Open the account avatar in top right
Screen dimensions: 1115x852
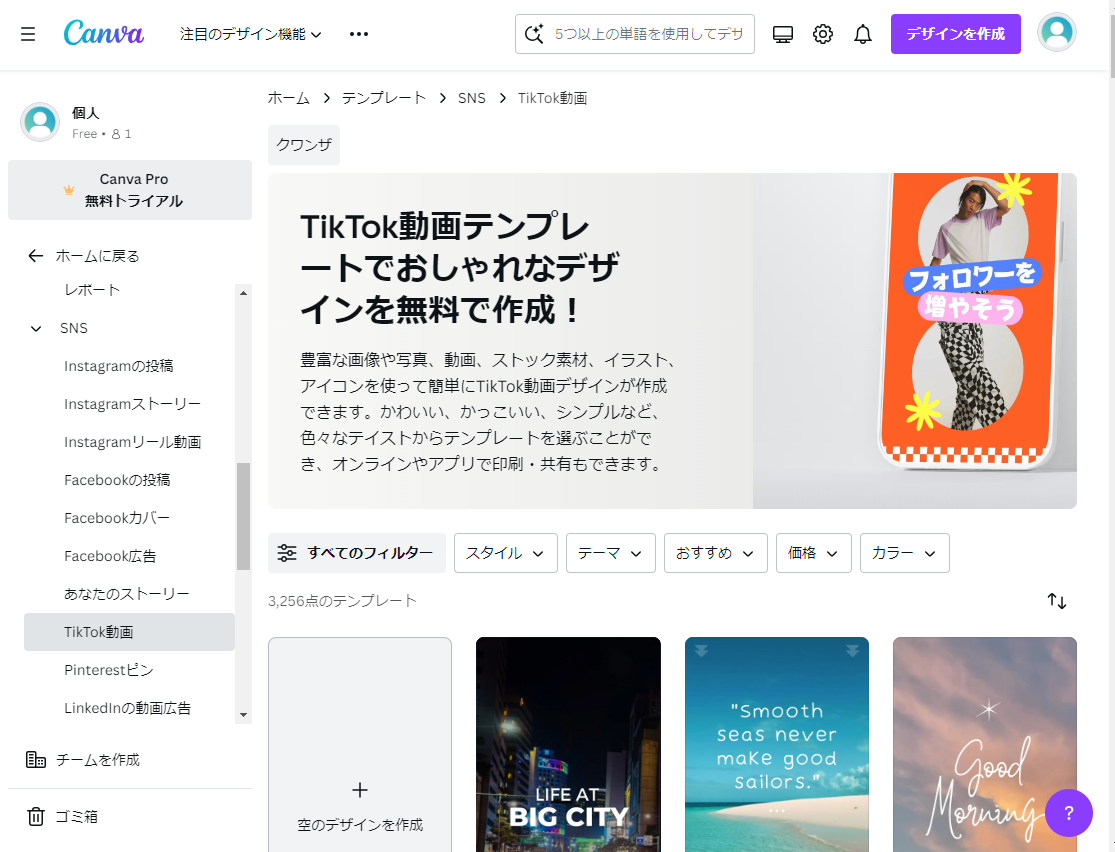pyautogui.click(x=1057, y=33)
